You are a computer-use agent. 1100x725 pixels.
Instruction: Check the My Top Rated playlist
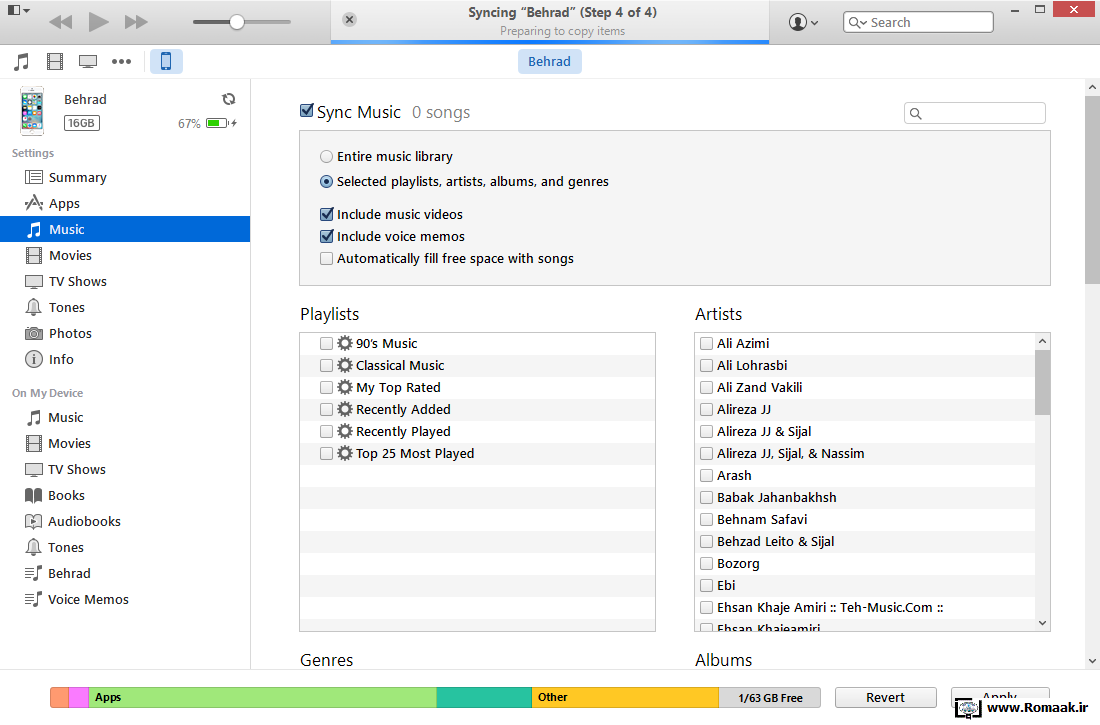[326, 387]
